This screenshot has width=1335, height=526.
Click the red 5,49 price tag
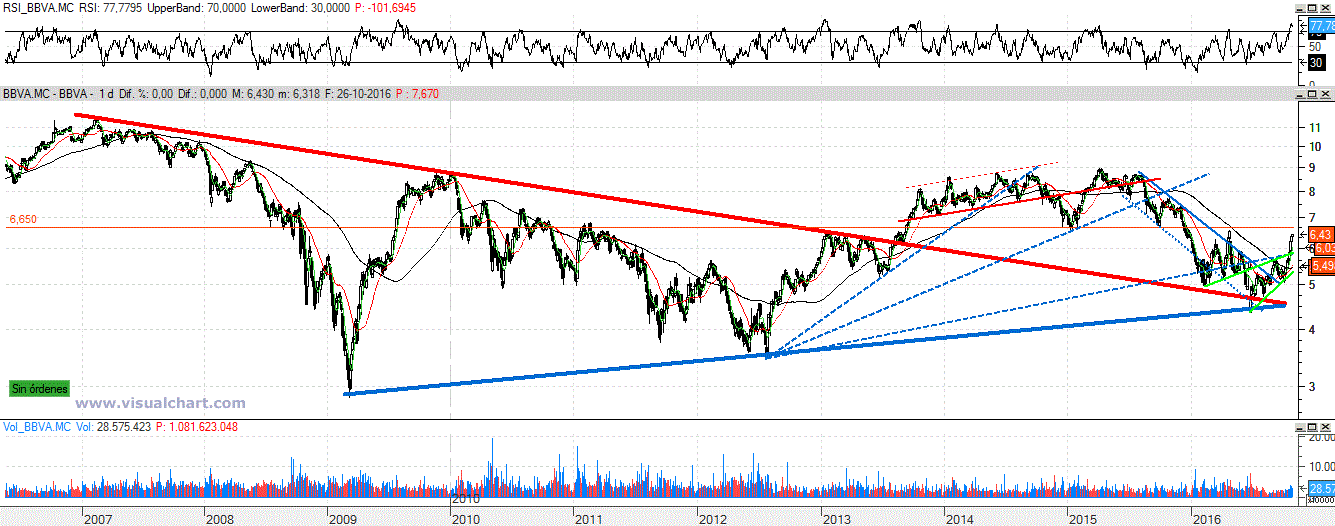coord(1321,265)
